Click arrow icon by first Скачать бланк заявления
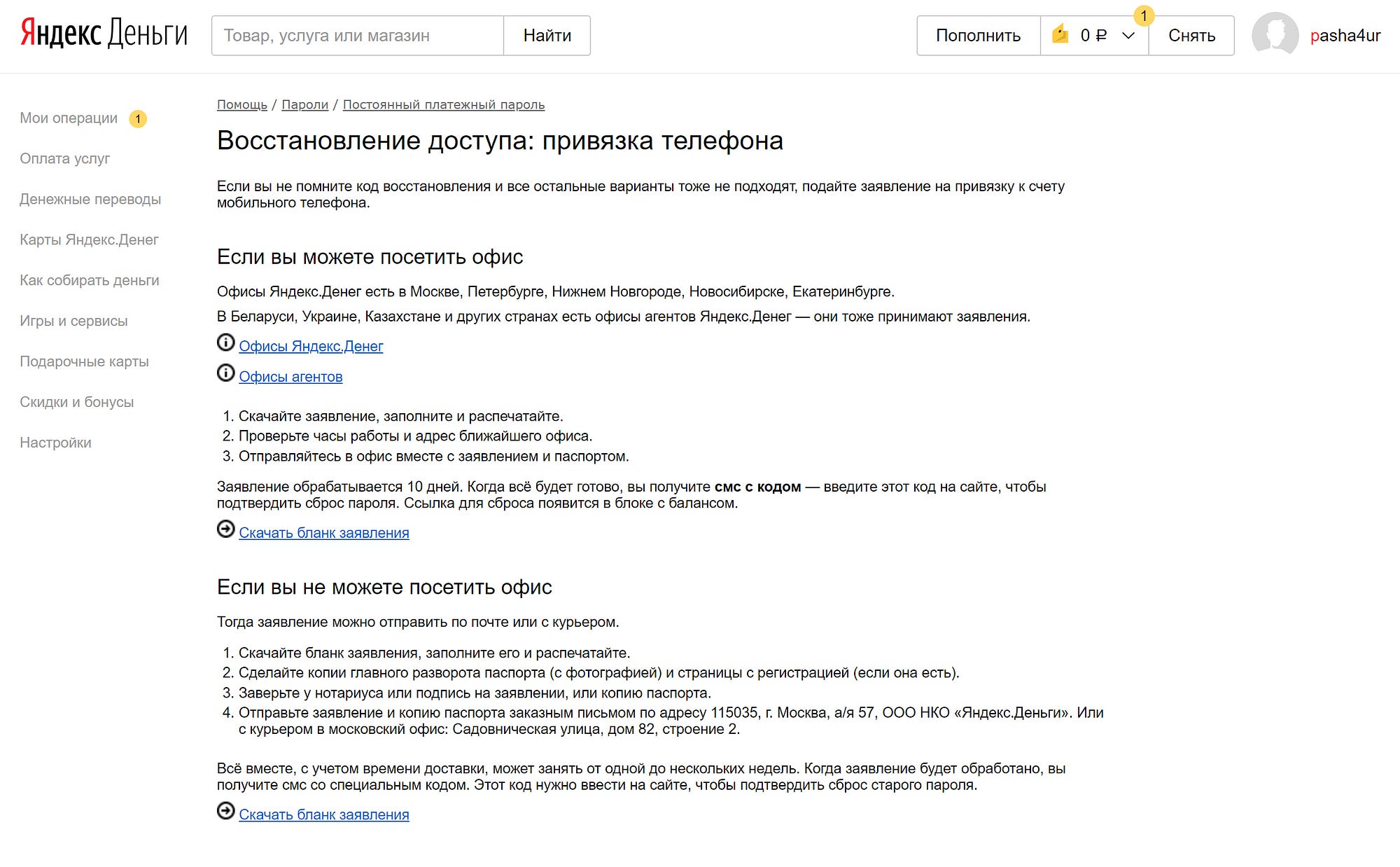The width and height of the screenshot is (1400, 867). 225,529
